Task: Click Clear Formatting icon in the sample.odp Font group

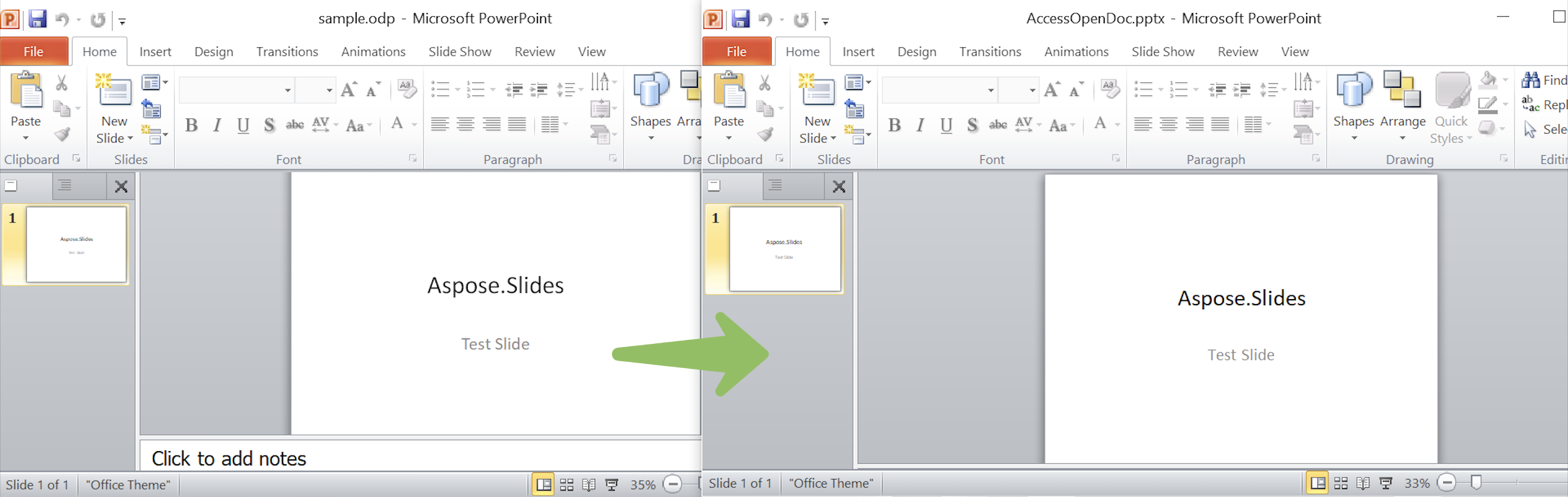Action: (x=407, y=89)
